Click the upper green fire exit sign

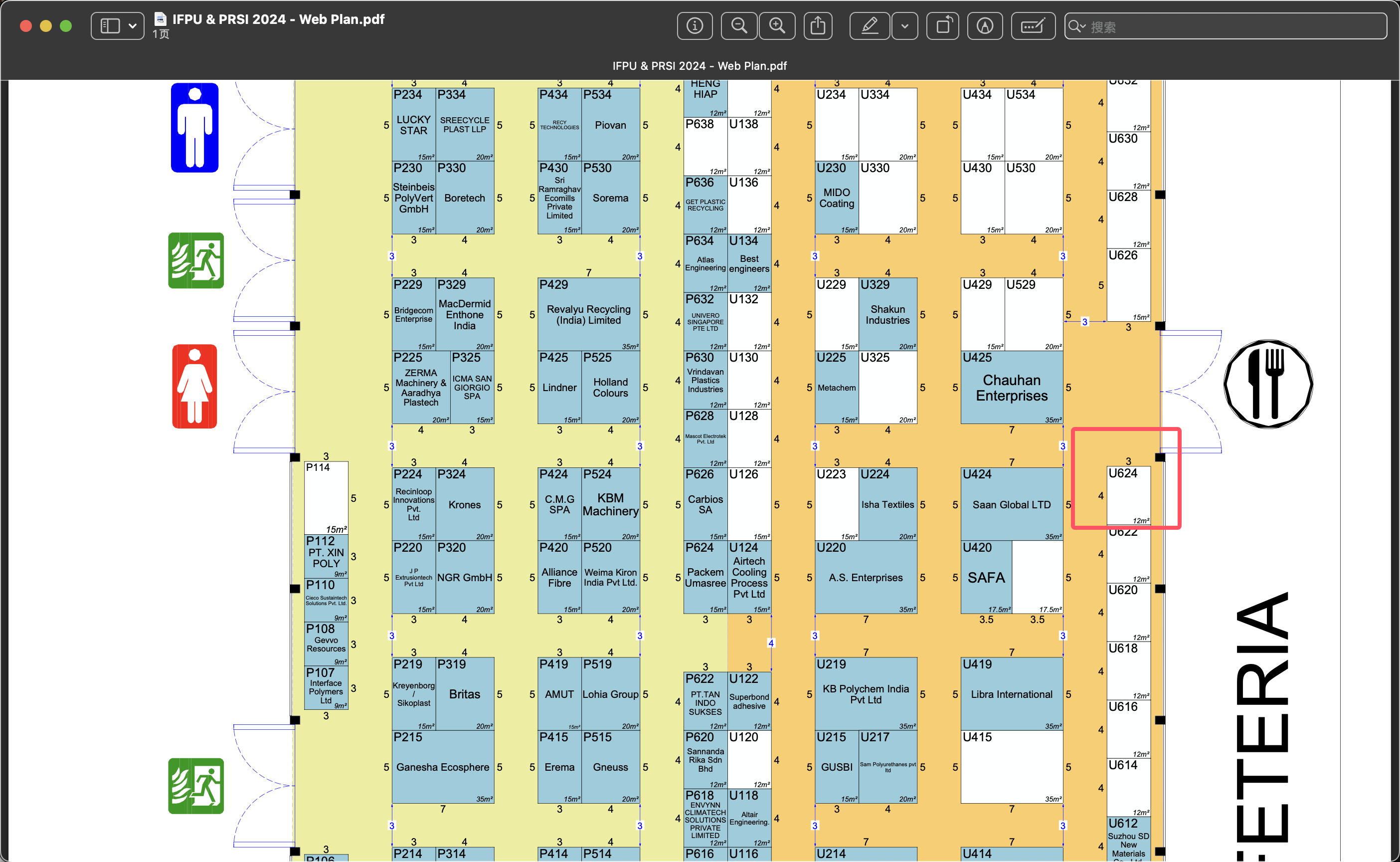point(196,260)
